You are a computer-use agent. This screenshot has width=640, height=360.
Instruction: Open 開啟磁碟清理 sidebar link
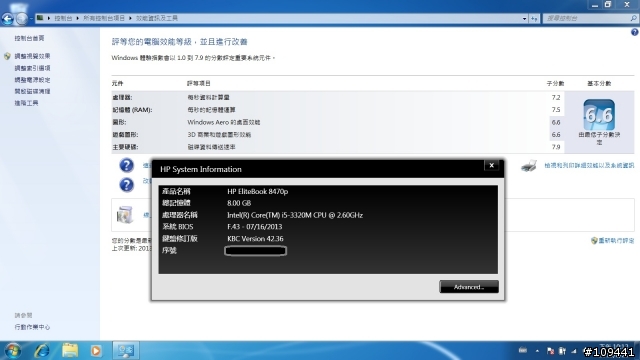click(x=32, y=91)
